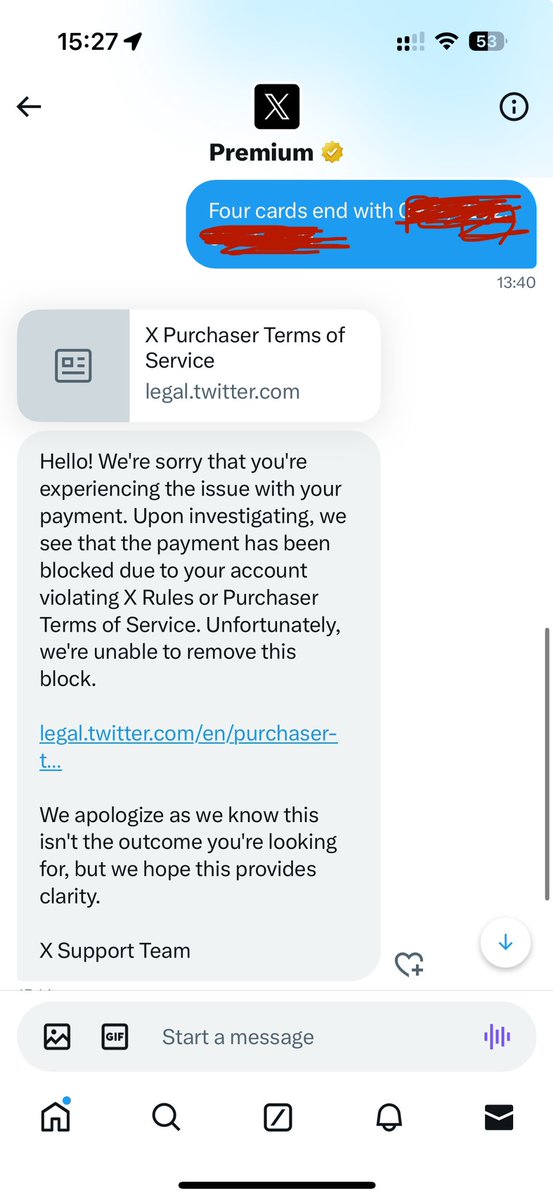Record a voice message
Viewport: 553px width, 1200px height.
(x=497, y=1037)
